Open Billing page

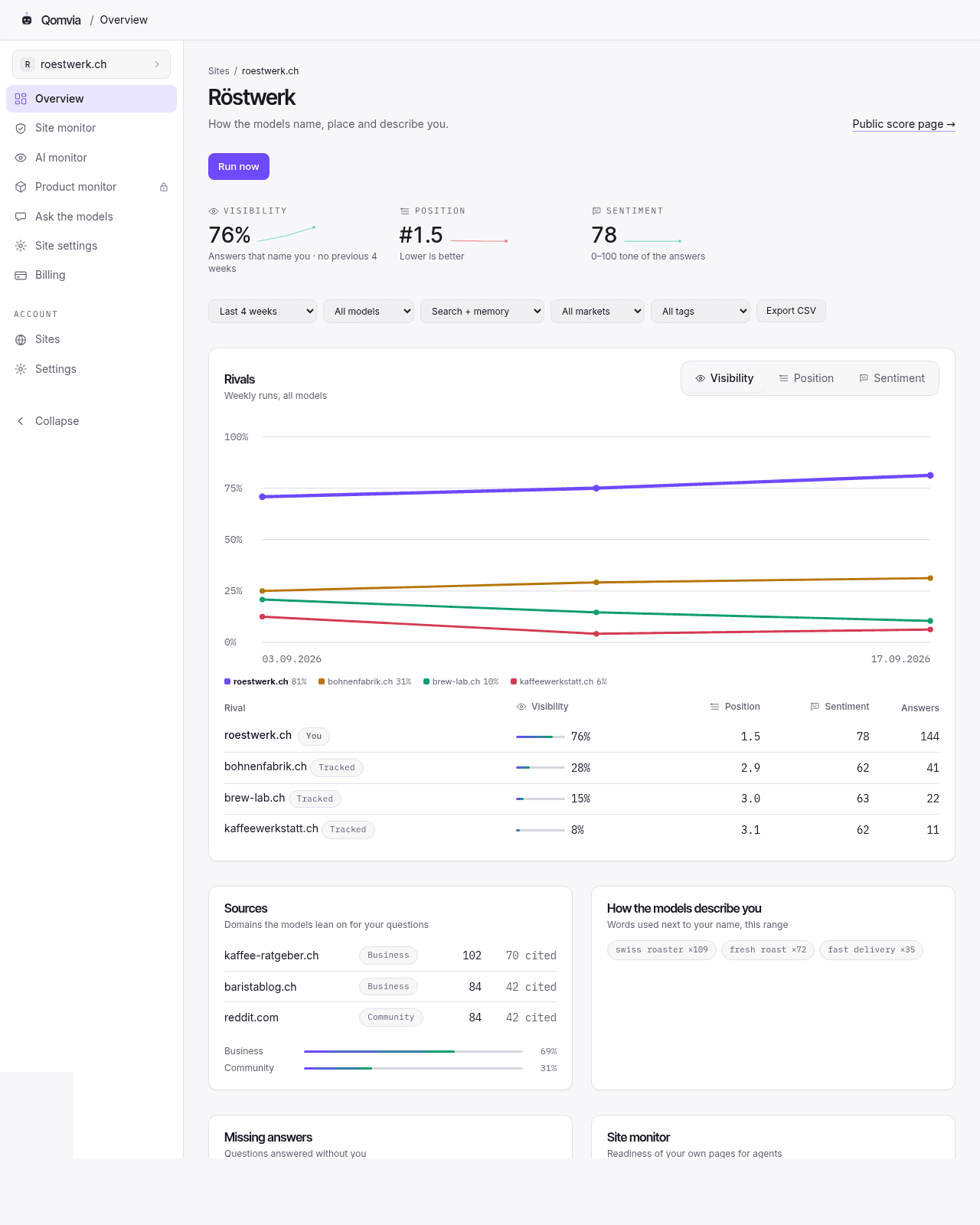coord(92,275)
